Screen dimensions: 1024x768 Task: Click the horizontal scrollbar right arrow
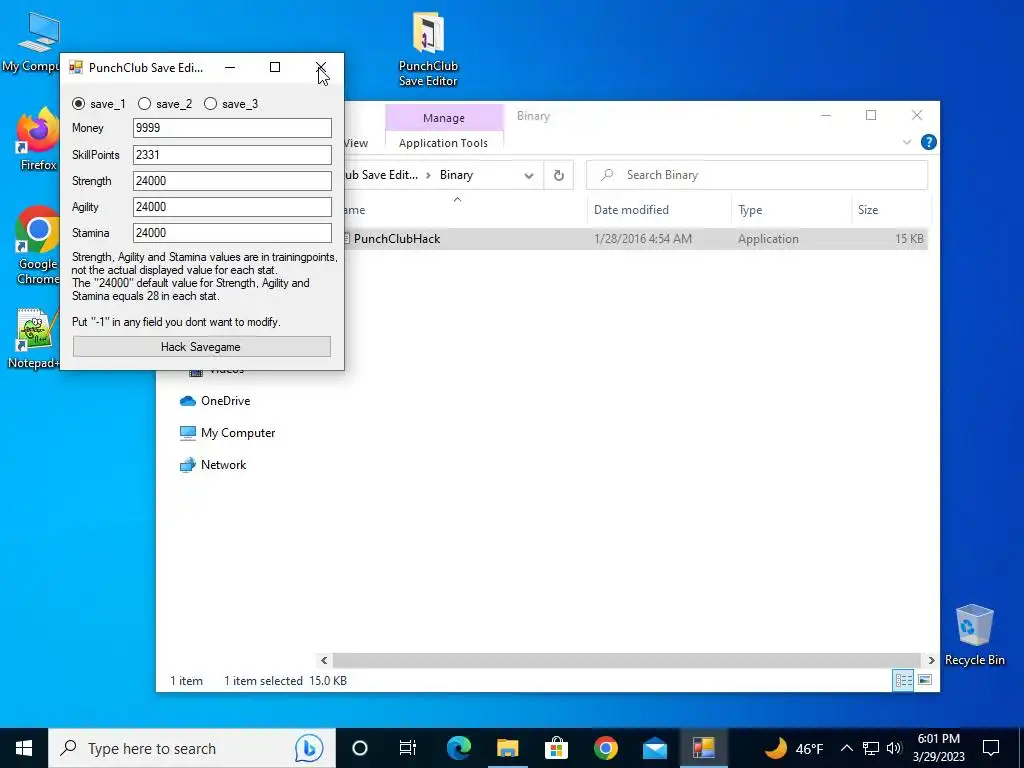pos(931,660)
